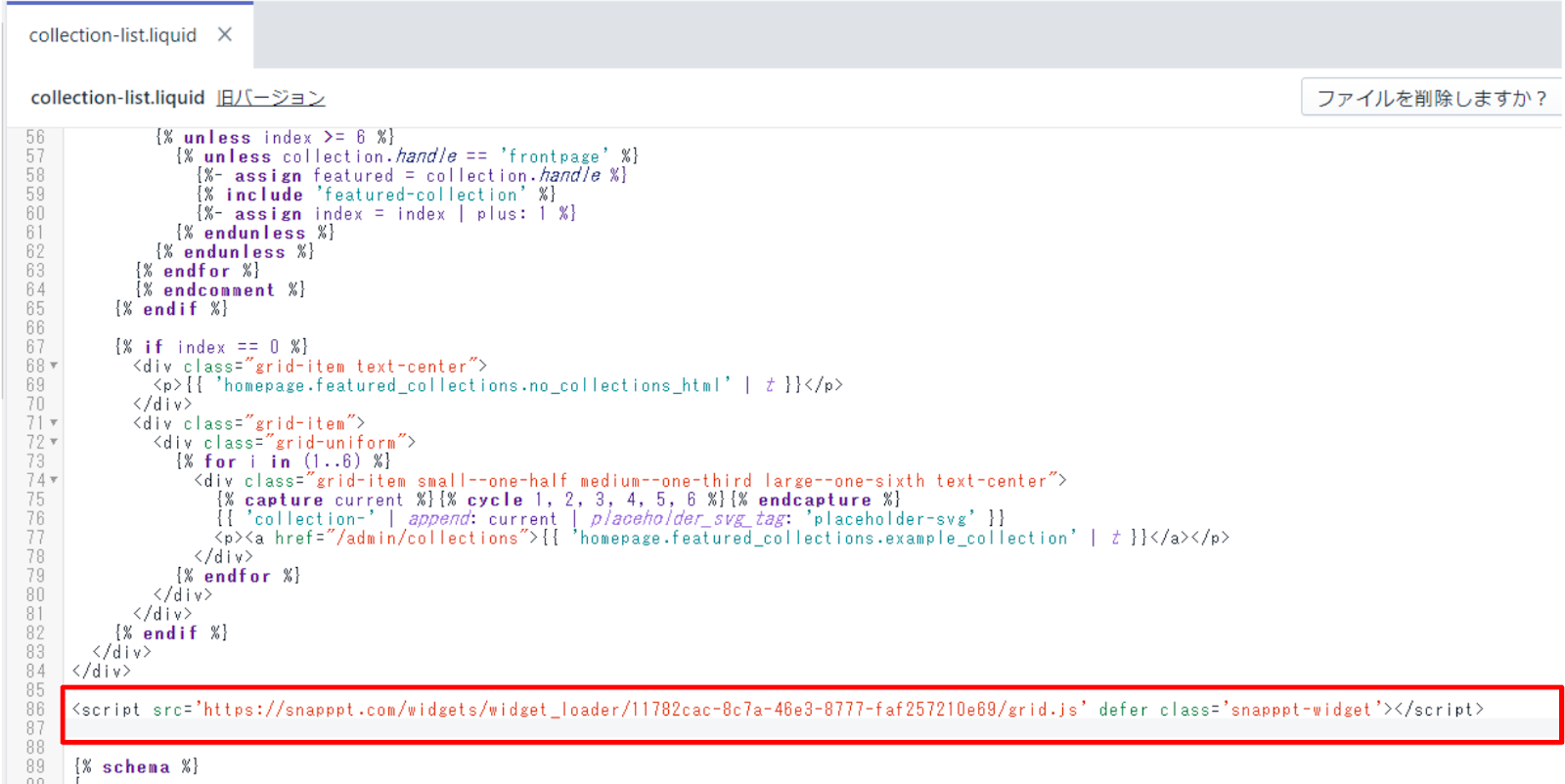Click the 'unless index >= 6' line
This screenshot has height=784, width=1565.
click(x=275, y=137)
